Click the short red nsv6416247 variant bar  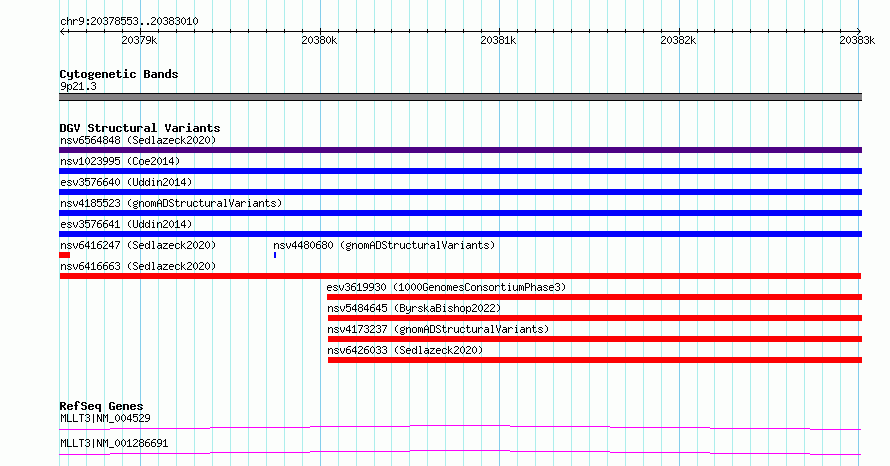pyautogui.click(x=65, y=255)
